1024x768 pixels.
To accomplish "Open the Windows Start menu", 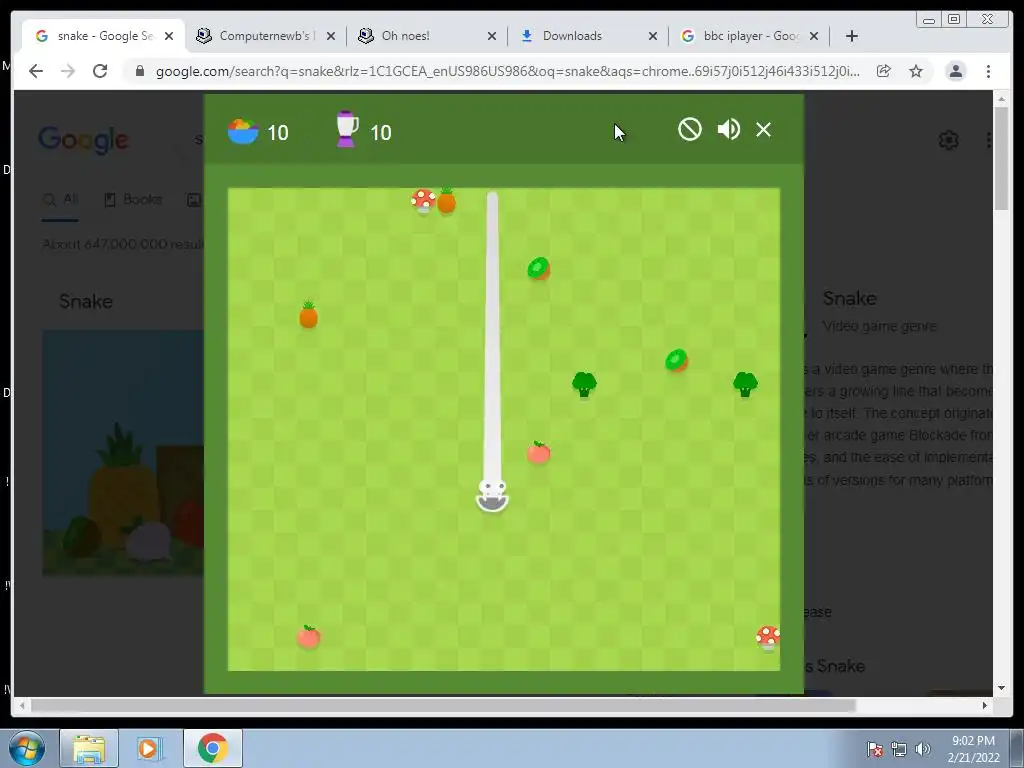I will click(x=27, y=748).
